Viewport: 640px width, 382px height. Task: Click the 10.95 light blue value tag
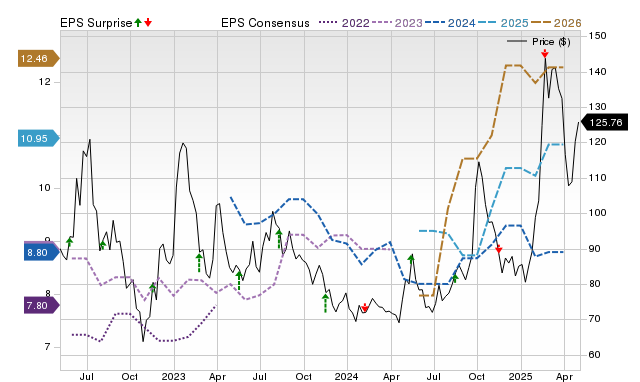click(x=38, y=138)
